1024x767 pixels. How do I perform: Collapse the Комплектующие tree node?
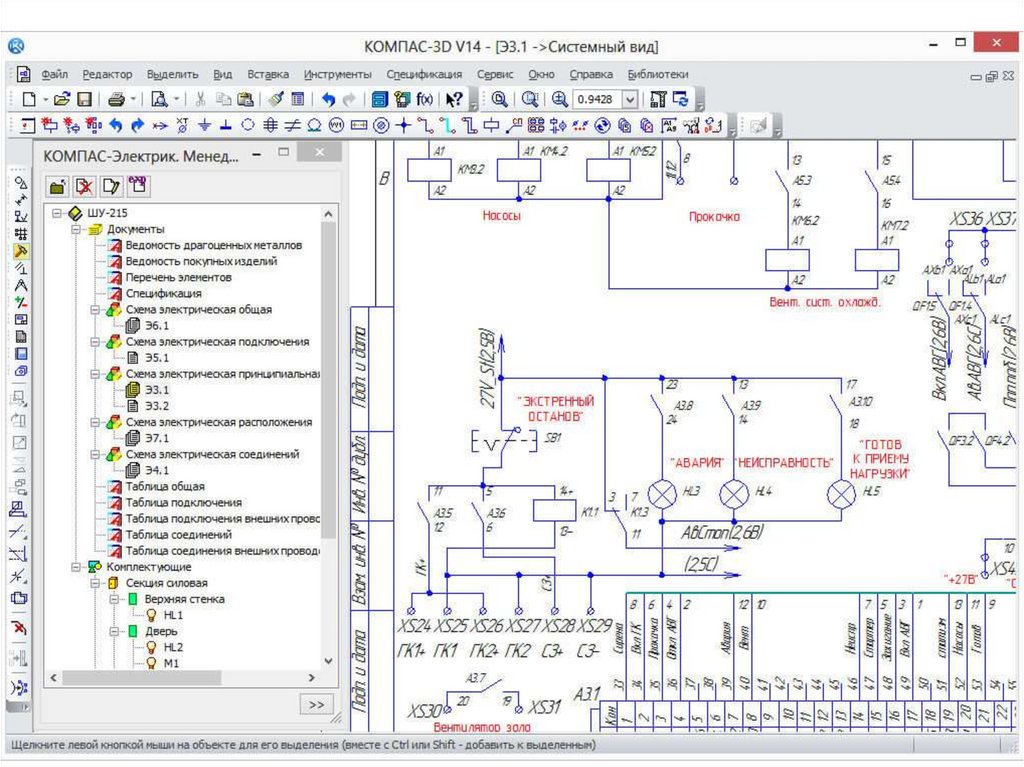[x=76, y=567]
